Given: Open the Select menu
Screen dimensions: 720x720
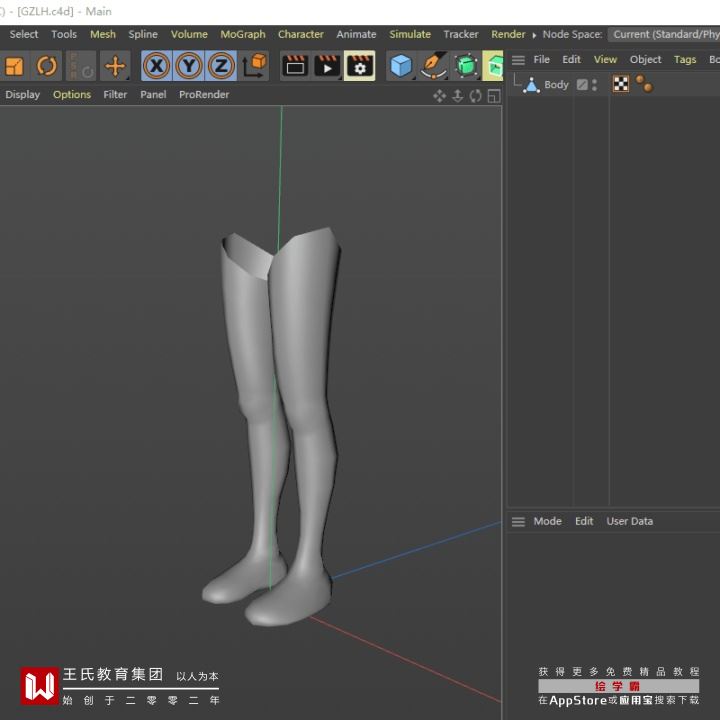Looking at the screenshot, I should click(24, 34).
